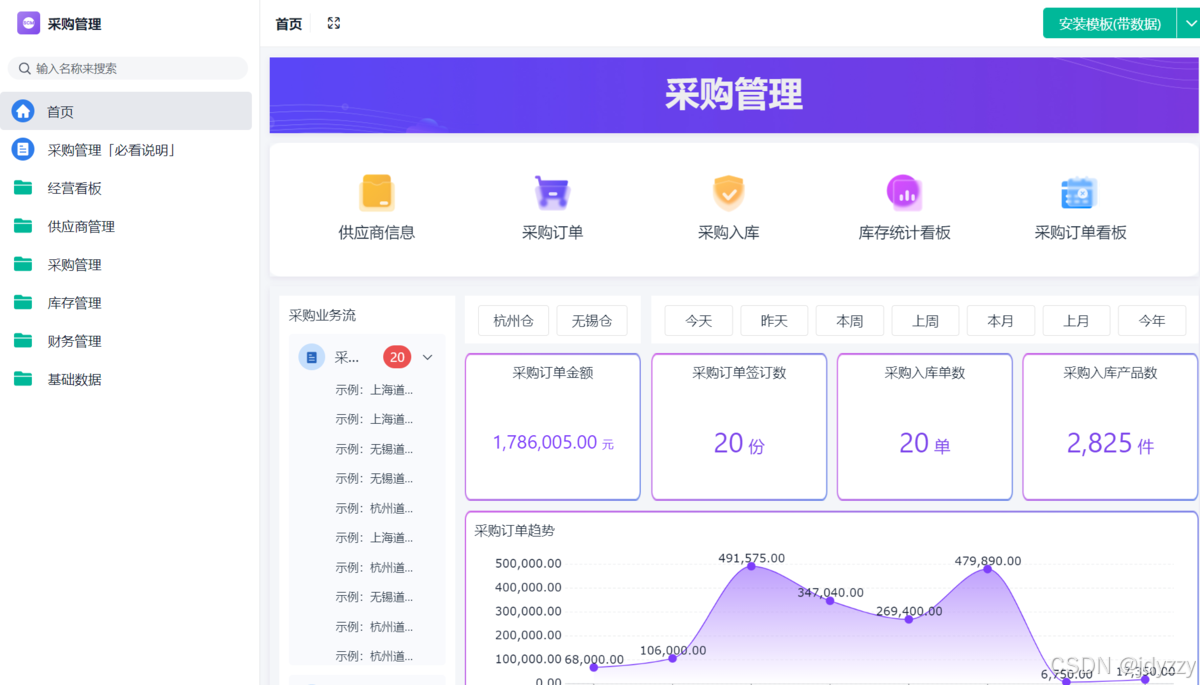Click the 106,000.00 chart data point
The height and width of the screenshot is (685, 1200).
click(x=672, y=658)
